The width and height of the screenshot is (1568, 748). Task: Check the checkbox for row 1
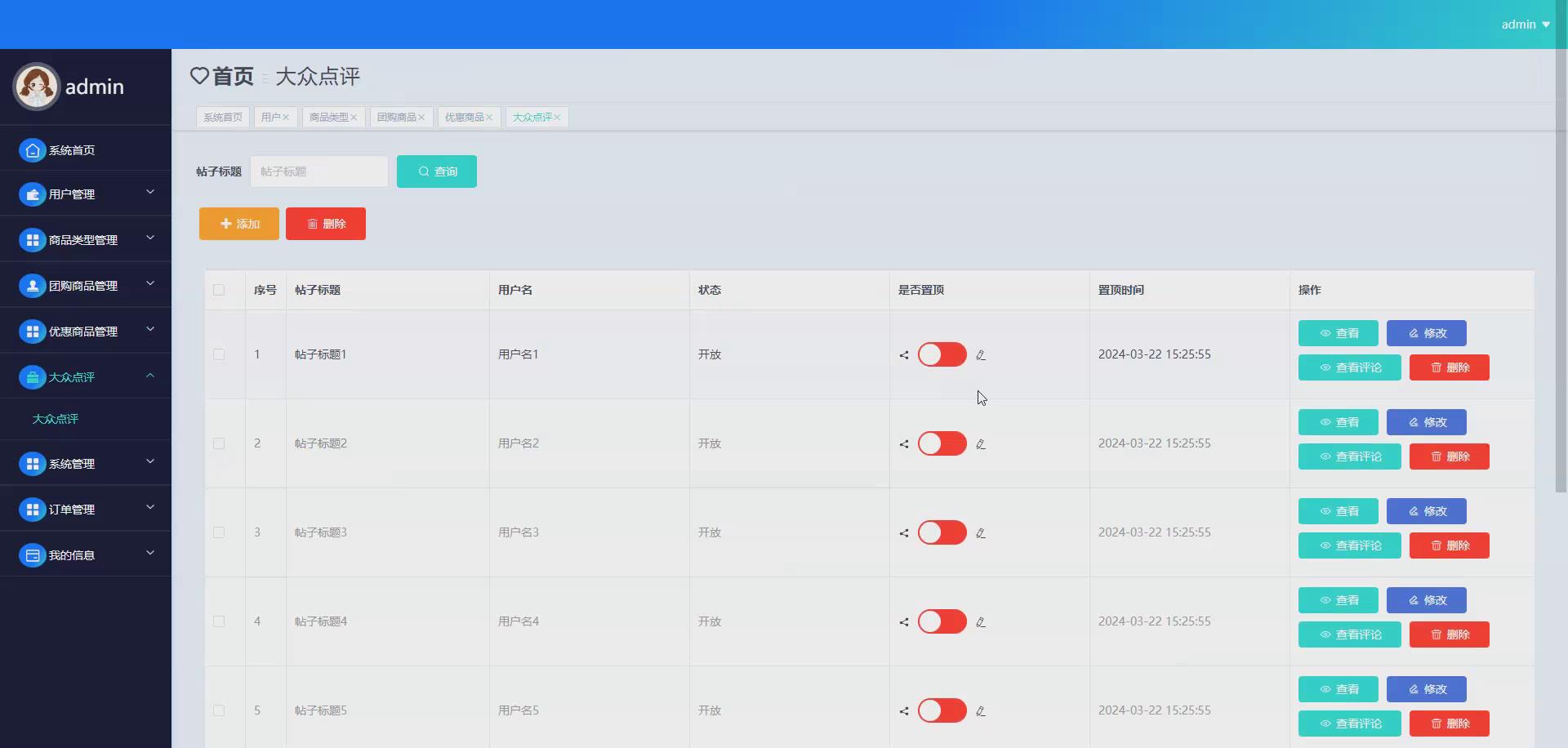tap(219, 354)
